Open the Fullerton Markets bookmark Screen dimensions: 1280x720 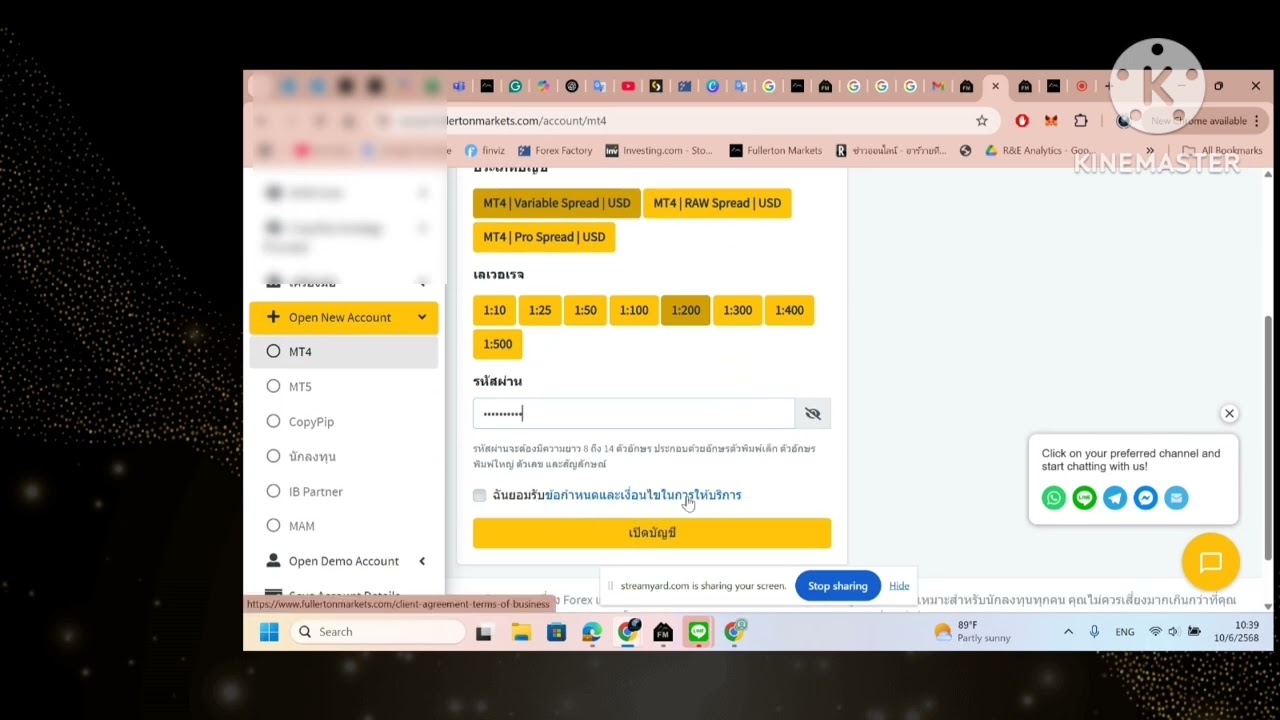click(x=776, y=151)
